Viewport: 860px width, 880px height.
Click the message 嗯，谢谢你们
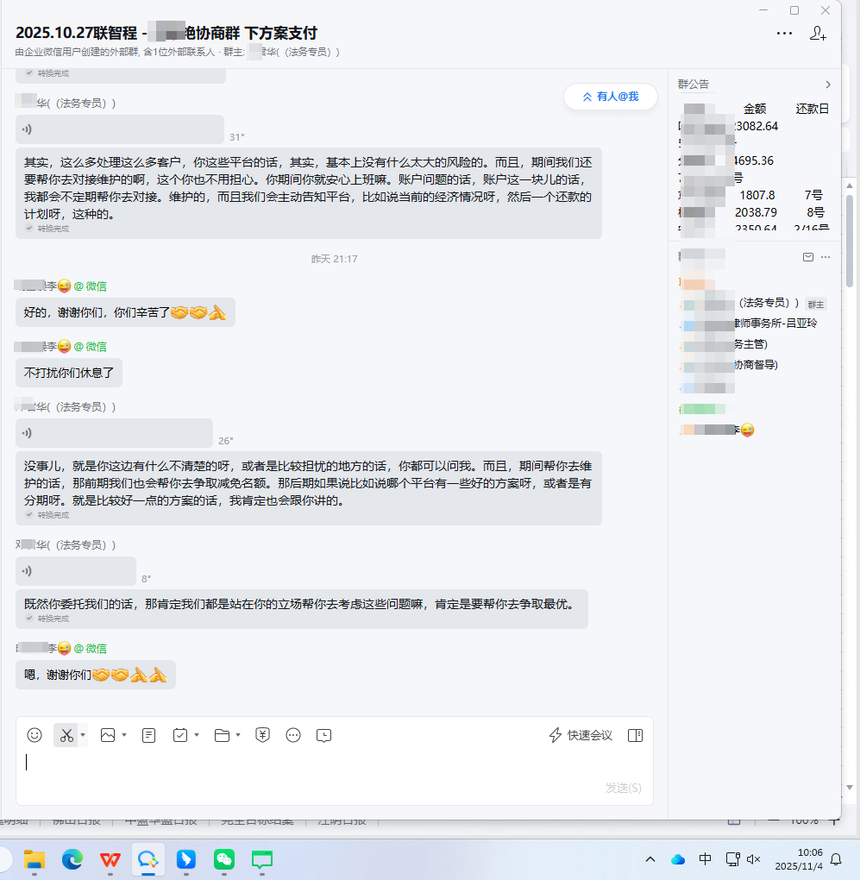95,675
